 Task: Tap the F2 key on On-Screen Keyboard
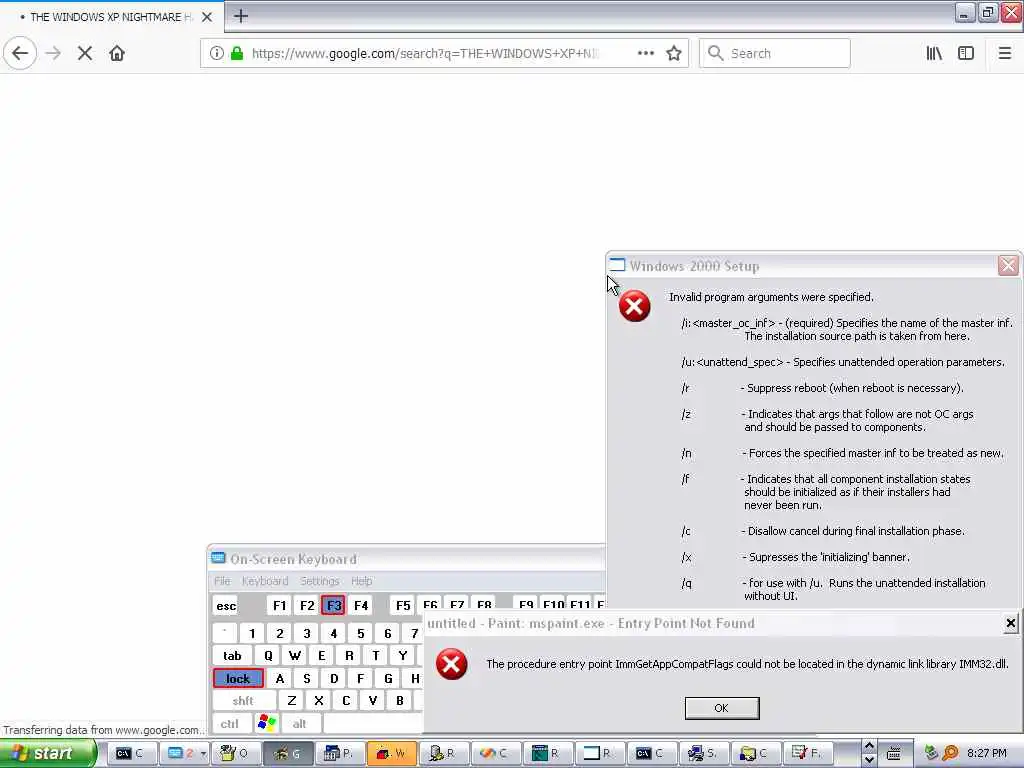coord(307,605)
